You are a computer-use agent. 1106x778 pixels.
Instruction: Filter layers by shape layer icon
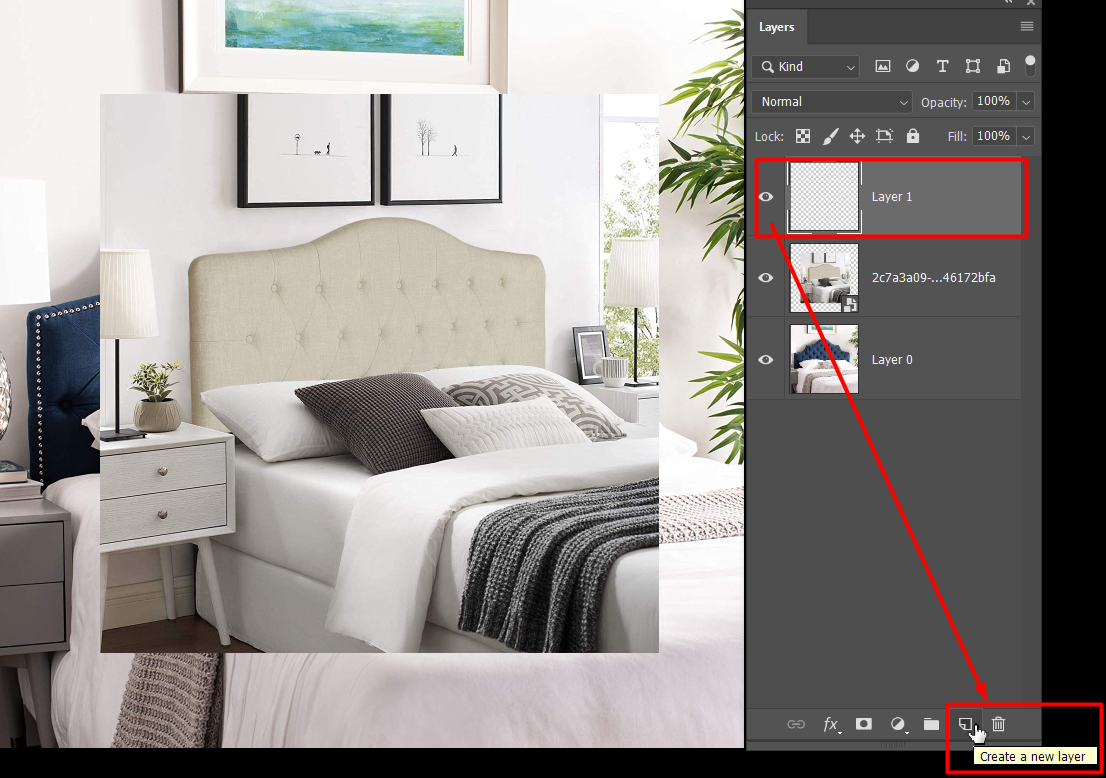click(973, 66)
